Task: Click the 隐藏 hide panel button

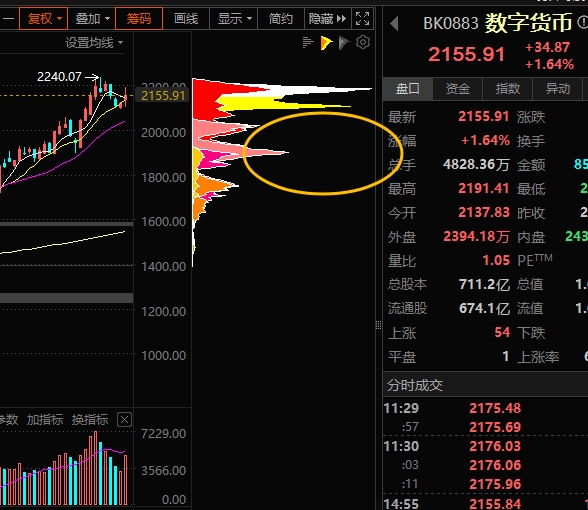Action: [x=327, y=18]
